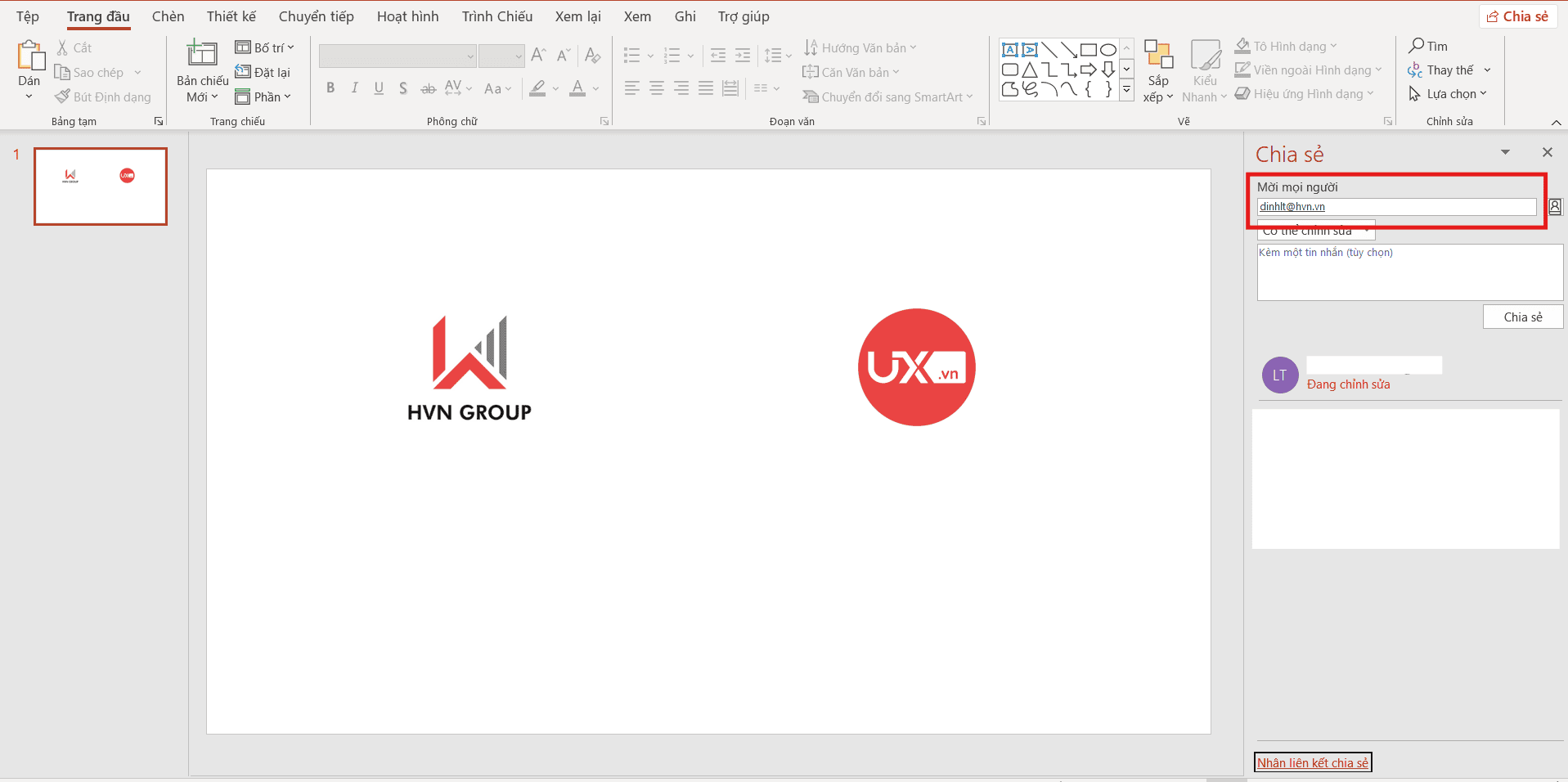
Task: Toggle Italic formatting button
Action: 354,88
